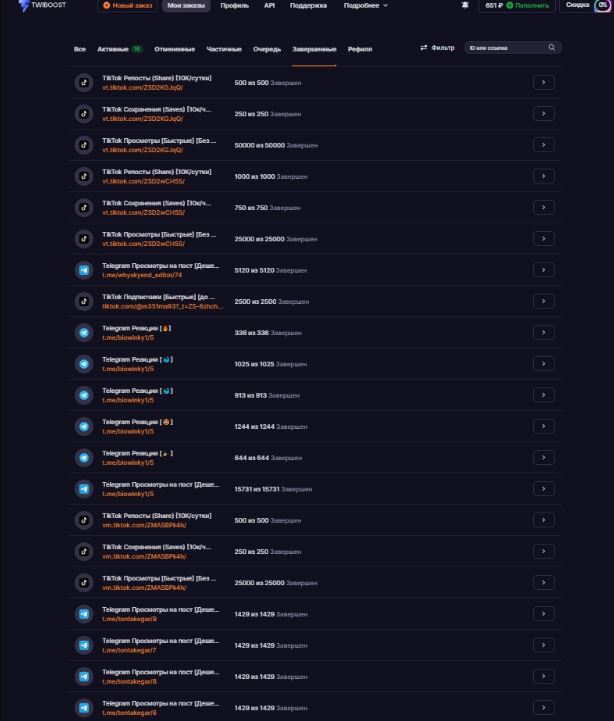This screenshot has height=721, width=614.
Task: Click the search magnifier icon
Action: tap(551, 47)
